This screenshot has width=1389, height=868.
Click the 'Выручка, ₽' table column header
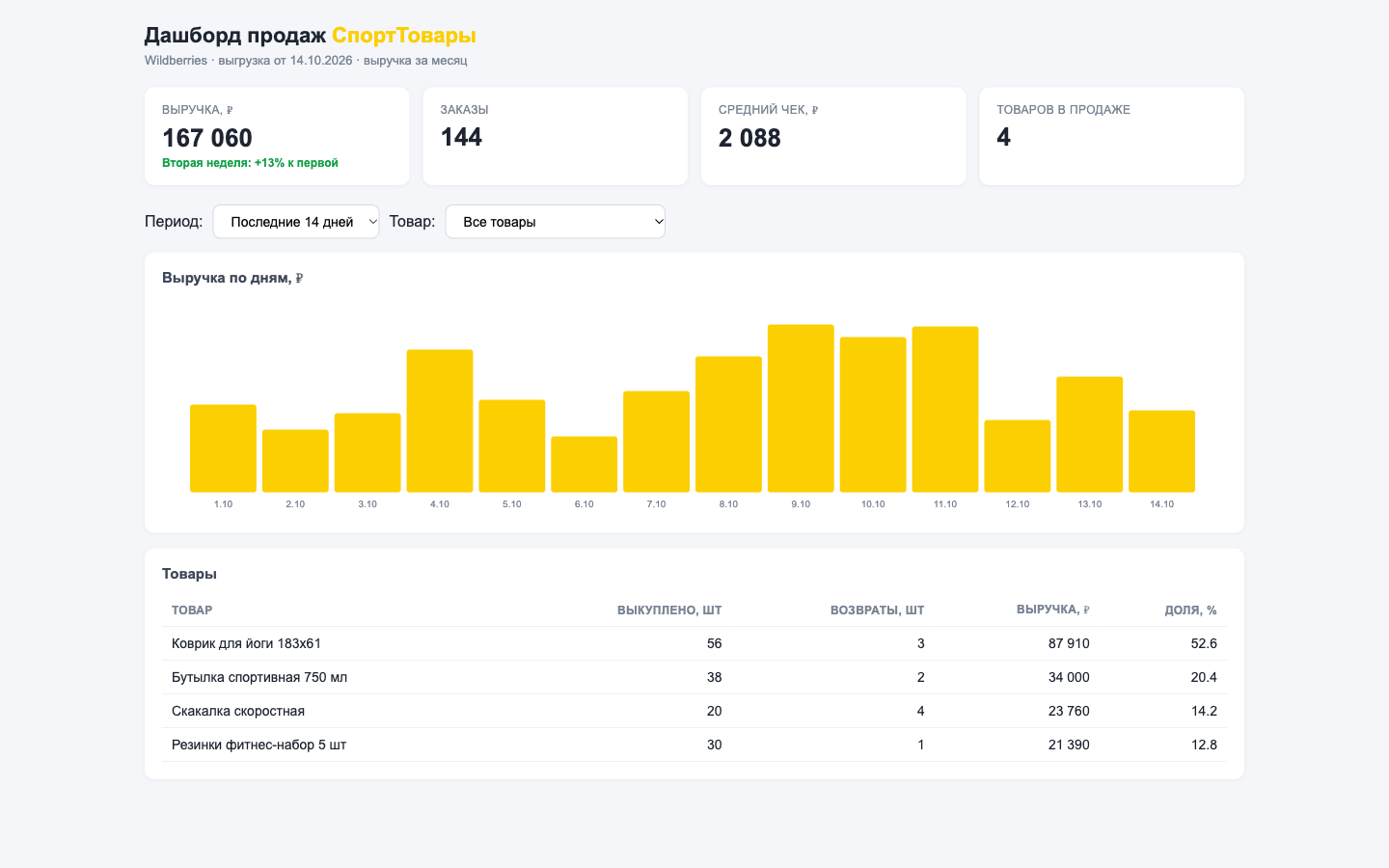[x=1053, y=610]
